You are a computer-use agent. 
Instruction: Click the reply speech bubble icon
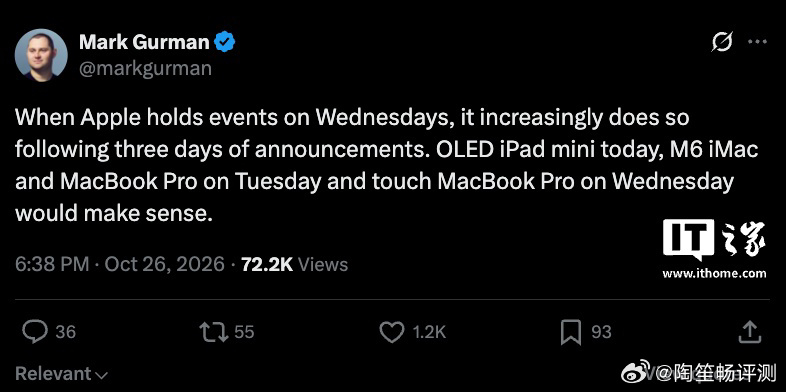point(35,332)
